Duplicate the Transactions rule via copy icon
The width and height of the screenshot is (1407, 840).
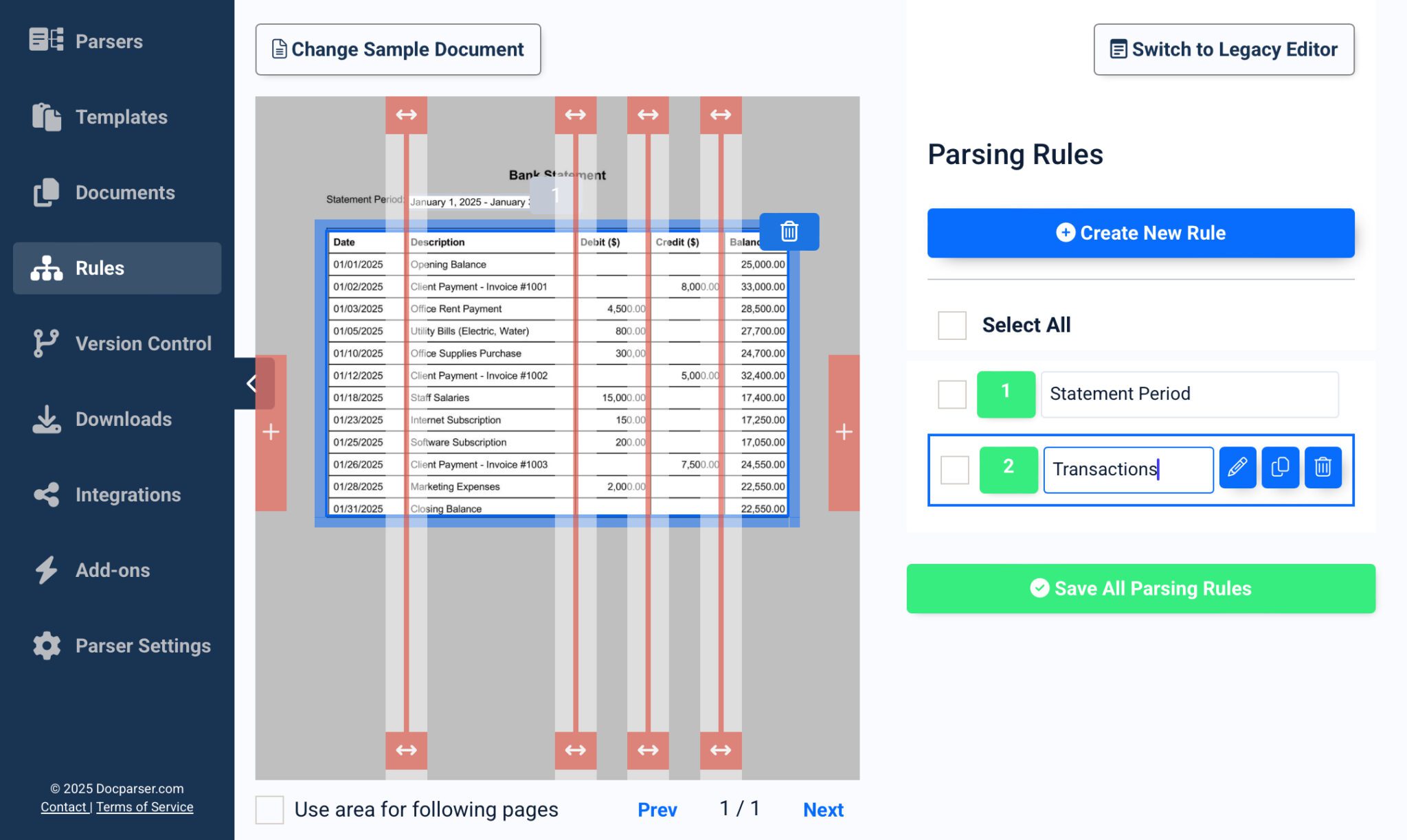pos(1279,467)
